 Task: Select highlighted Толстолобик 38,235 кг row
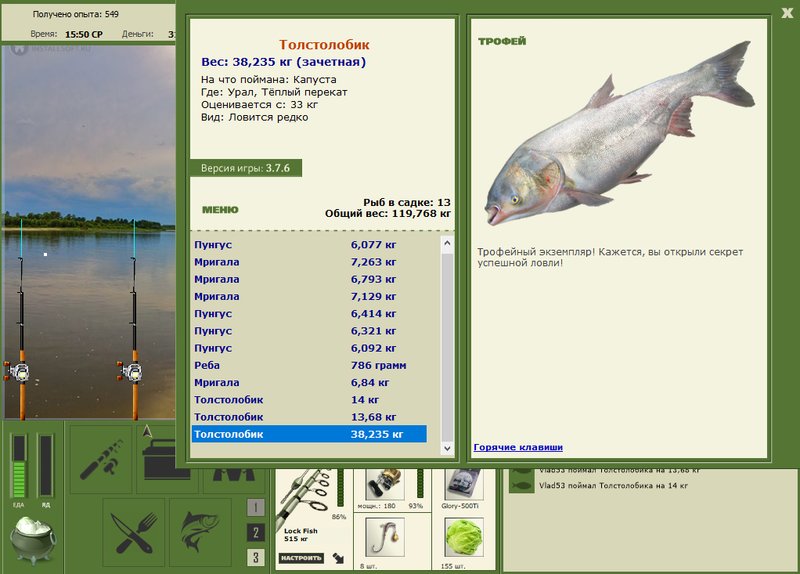tap(310, 434)
